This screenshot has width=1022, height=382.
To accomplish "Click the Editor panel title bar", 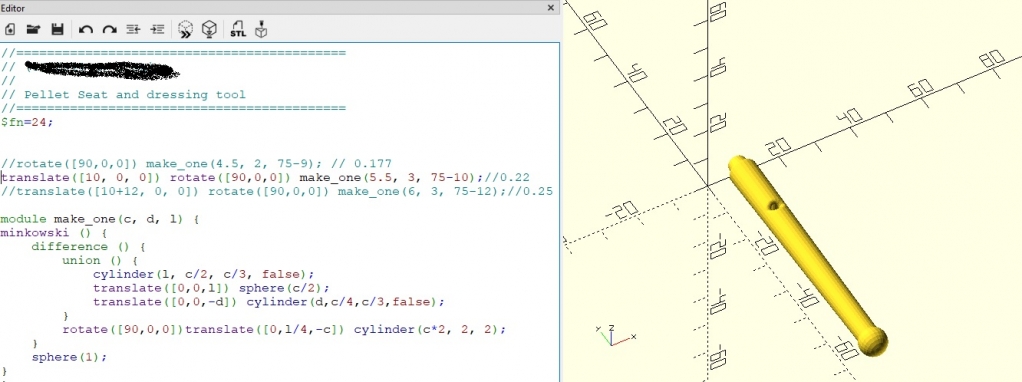I will (280, 8).
